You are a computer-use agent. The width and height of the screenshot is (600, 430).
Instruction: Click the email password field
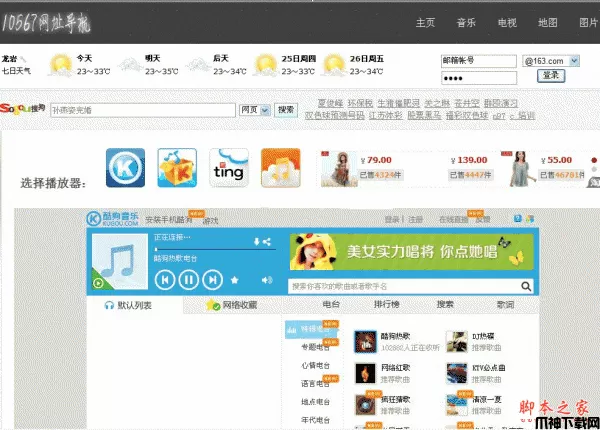click(x=479, y=78)
